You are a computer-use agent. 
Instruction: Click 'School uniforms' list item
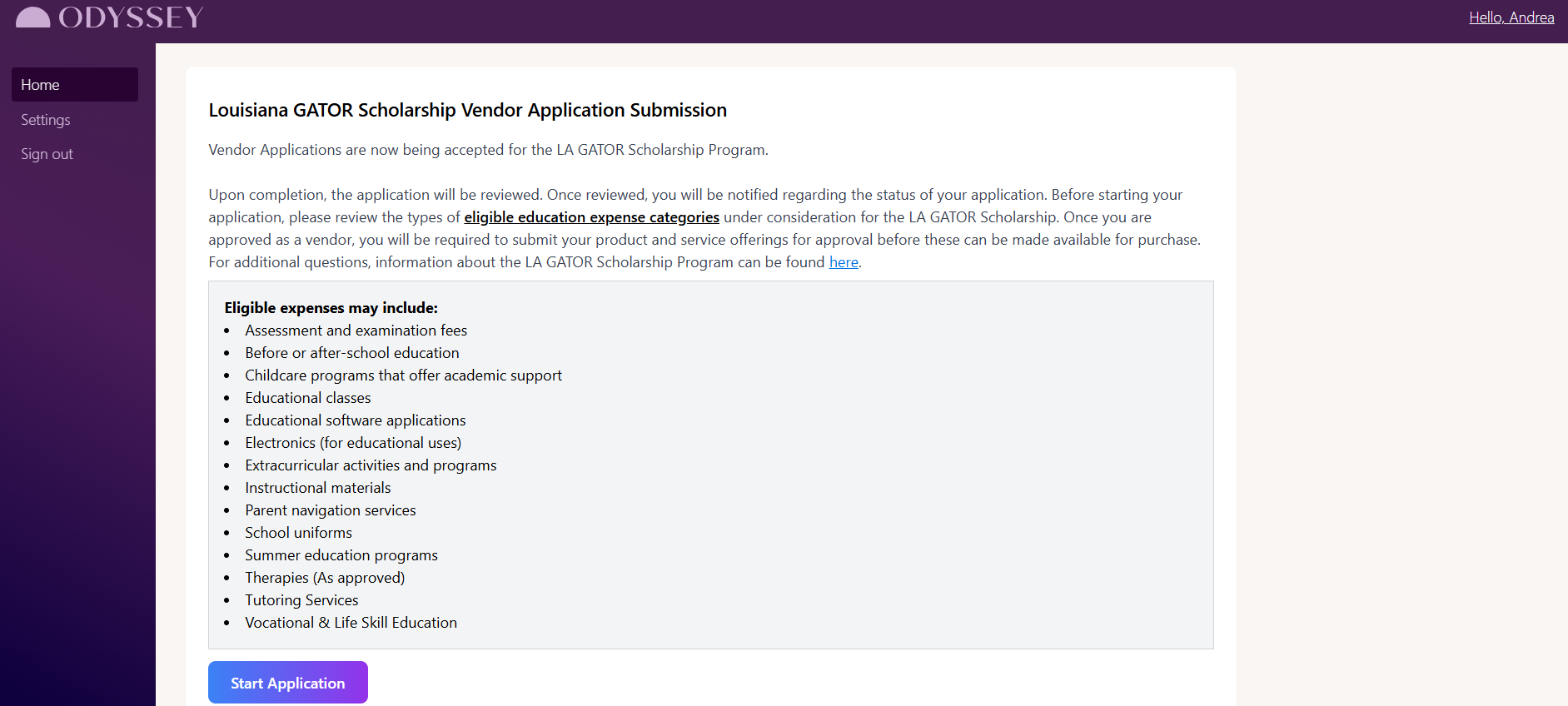(x=298, y=533)
